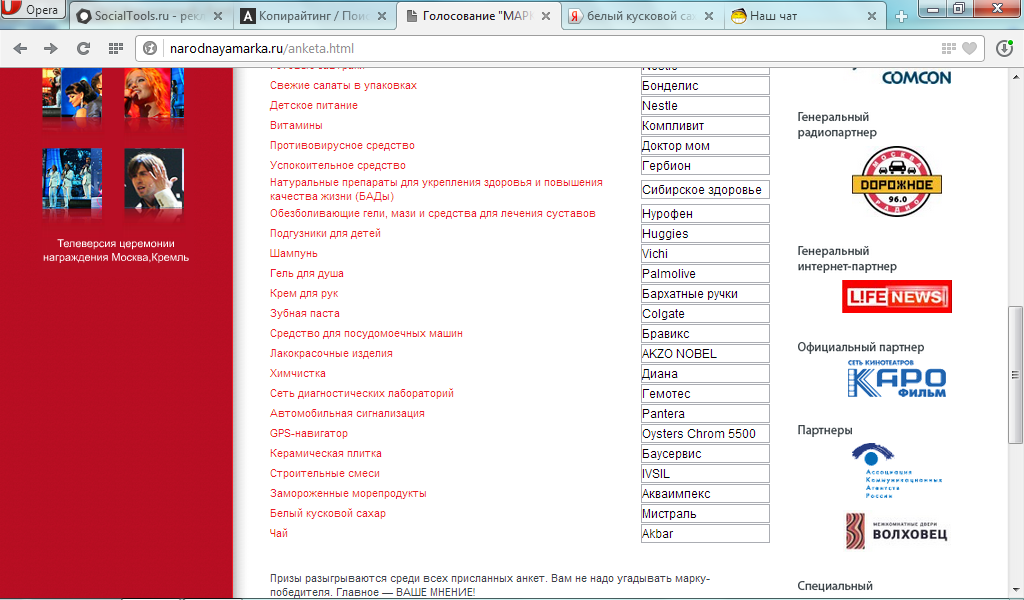1024x600 pixels.
Task: Click the Белый кусковой сахар link
Action: (328, 514)
